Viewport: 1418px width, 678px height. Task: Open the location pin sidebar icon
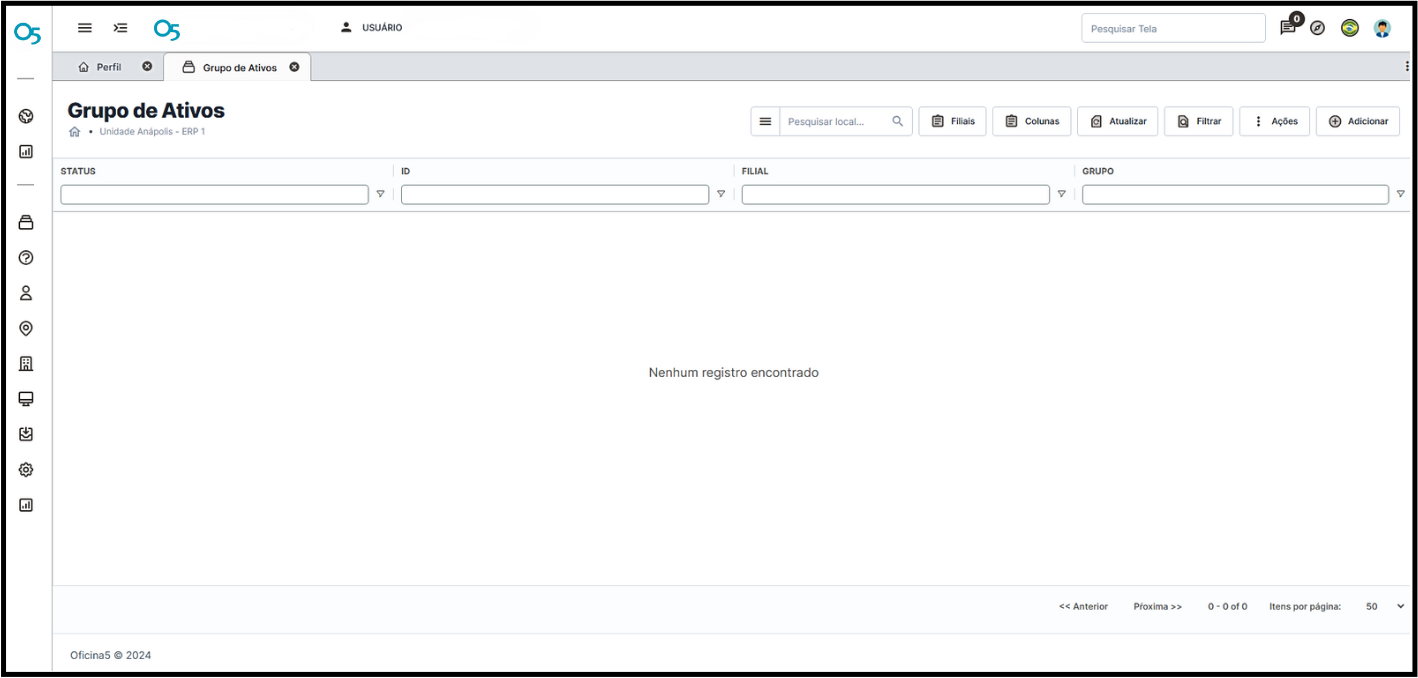26,328
